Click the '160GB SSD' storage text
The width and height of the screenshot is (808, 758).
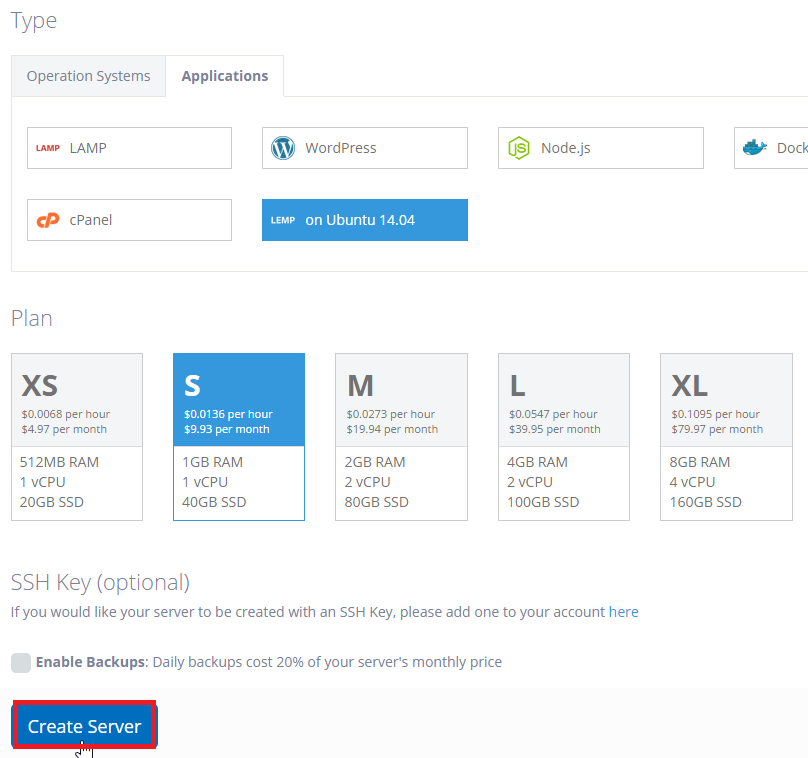705,502
